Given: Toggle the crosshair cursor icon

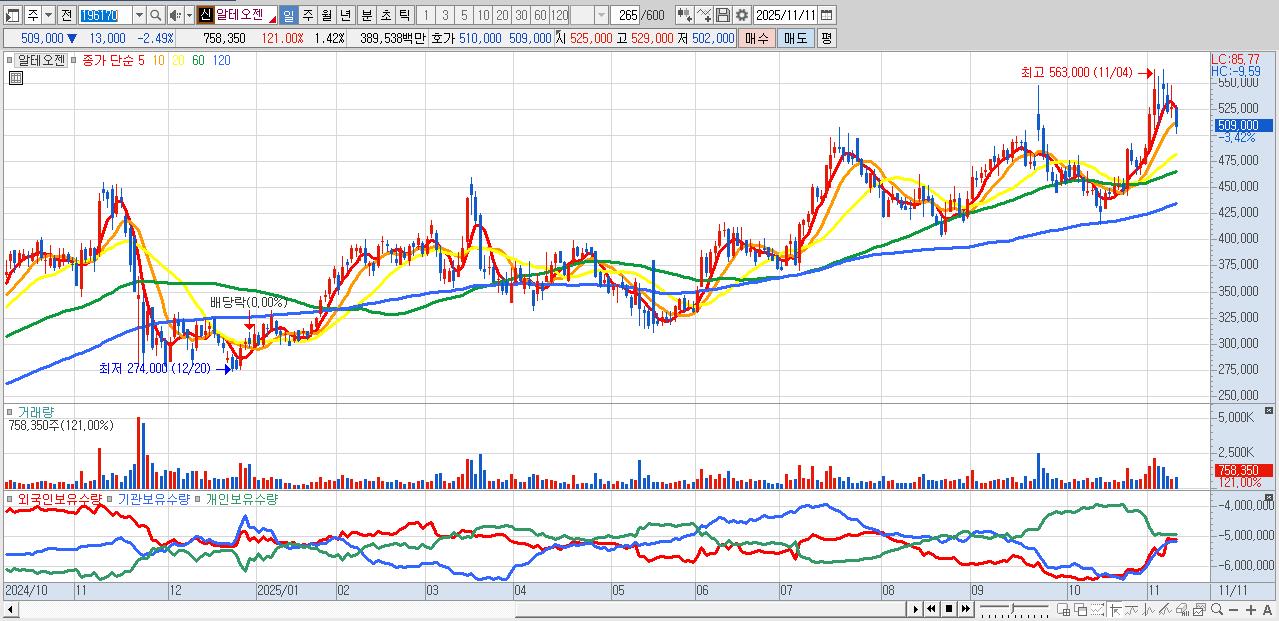Looking at the screenshot, I should [x=1116, y=609].
